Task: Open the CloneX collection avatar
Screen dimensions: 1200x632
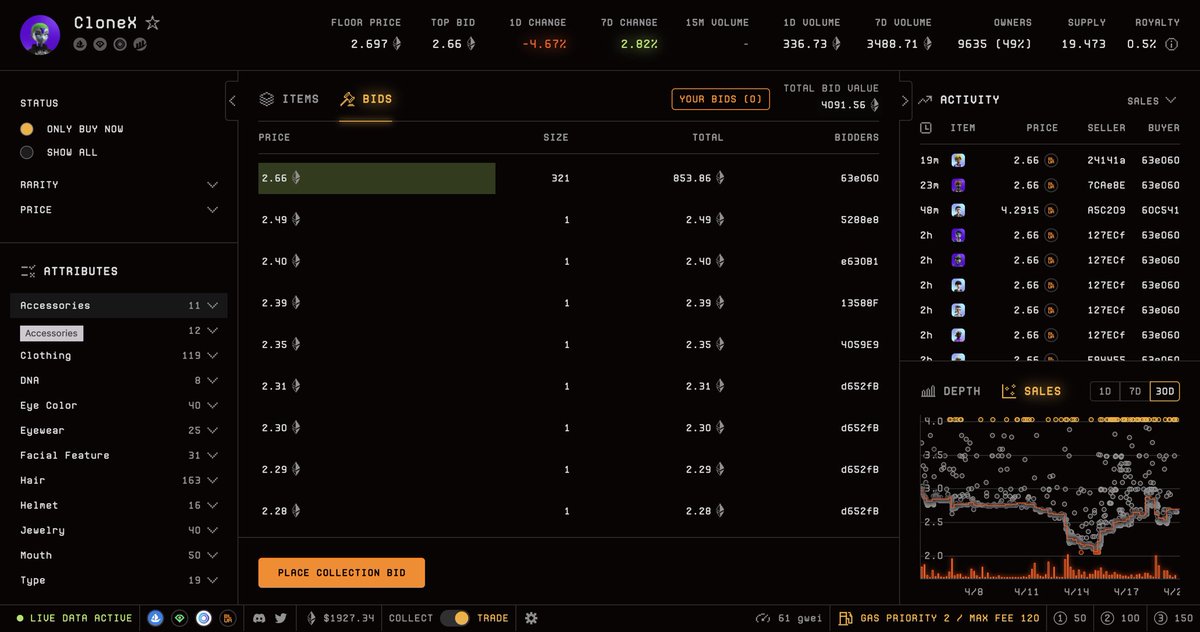Action: 40,34
